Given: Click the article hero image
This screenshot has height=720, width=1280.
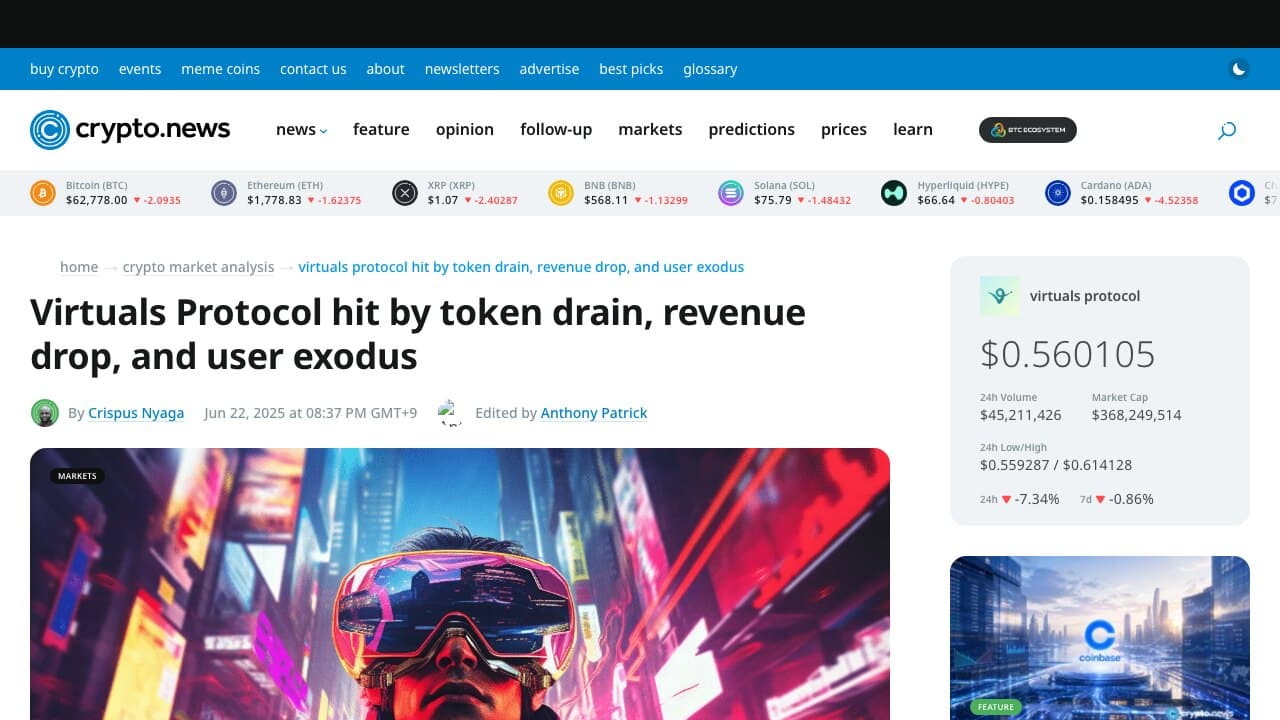Looking at the screenshot, I should click(x=460, y=584).
